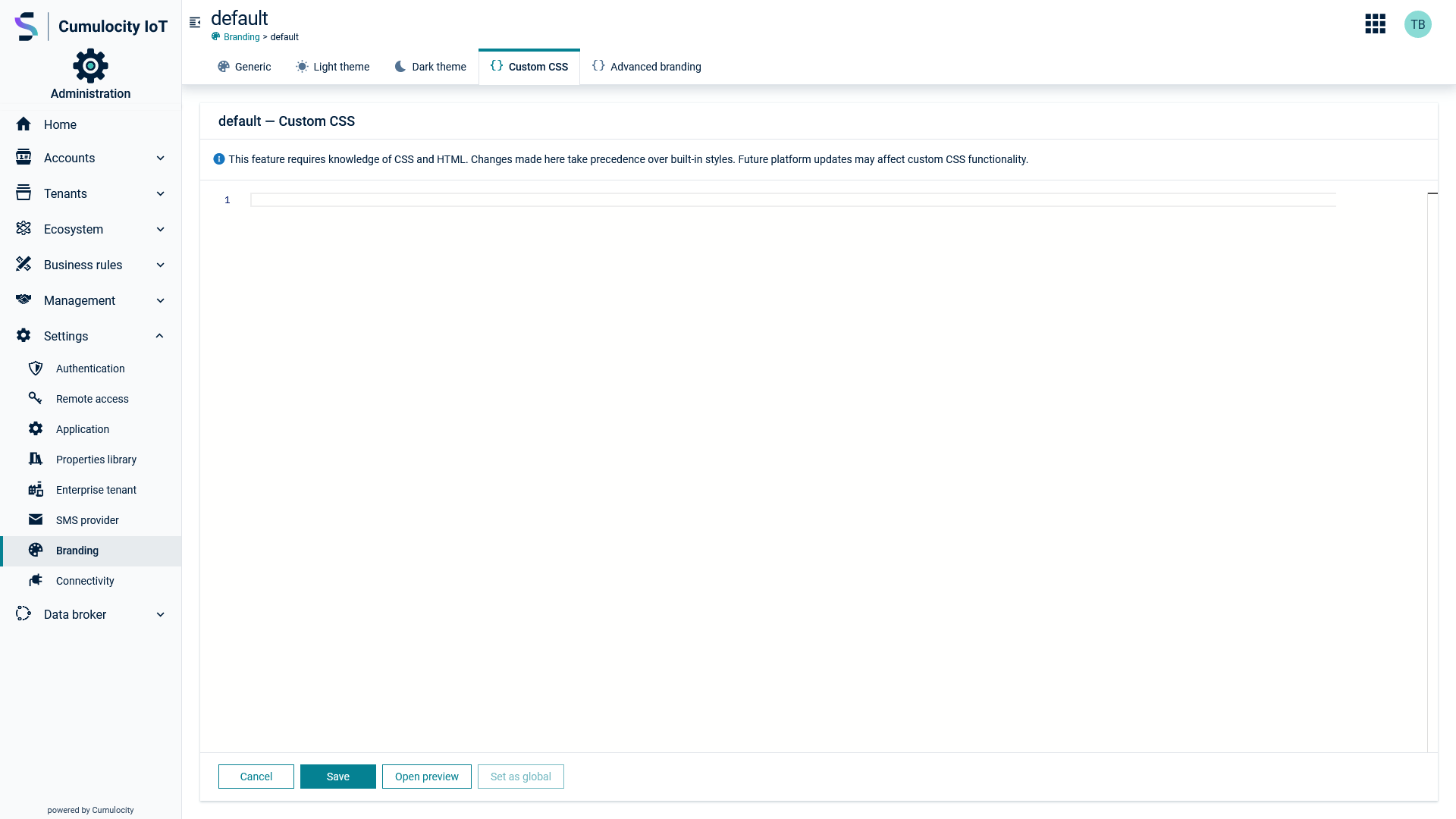This screenshot has height=819, width=1456.
Task: Open Remote access settings entry
Action: tap(91, 399)
